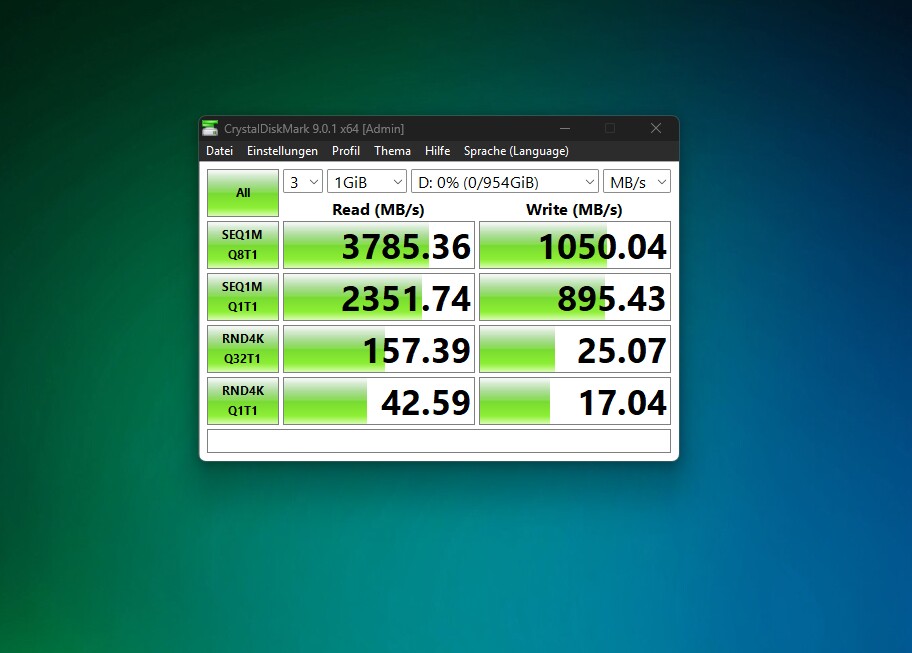Open the drive selector showing D: 0/954GiB
The width and height of the screenshot is (912, 653).
pyautogui.click(x=504, y=181)
